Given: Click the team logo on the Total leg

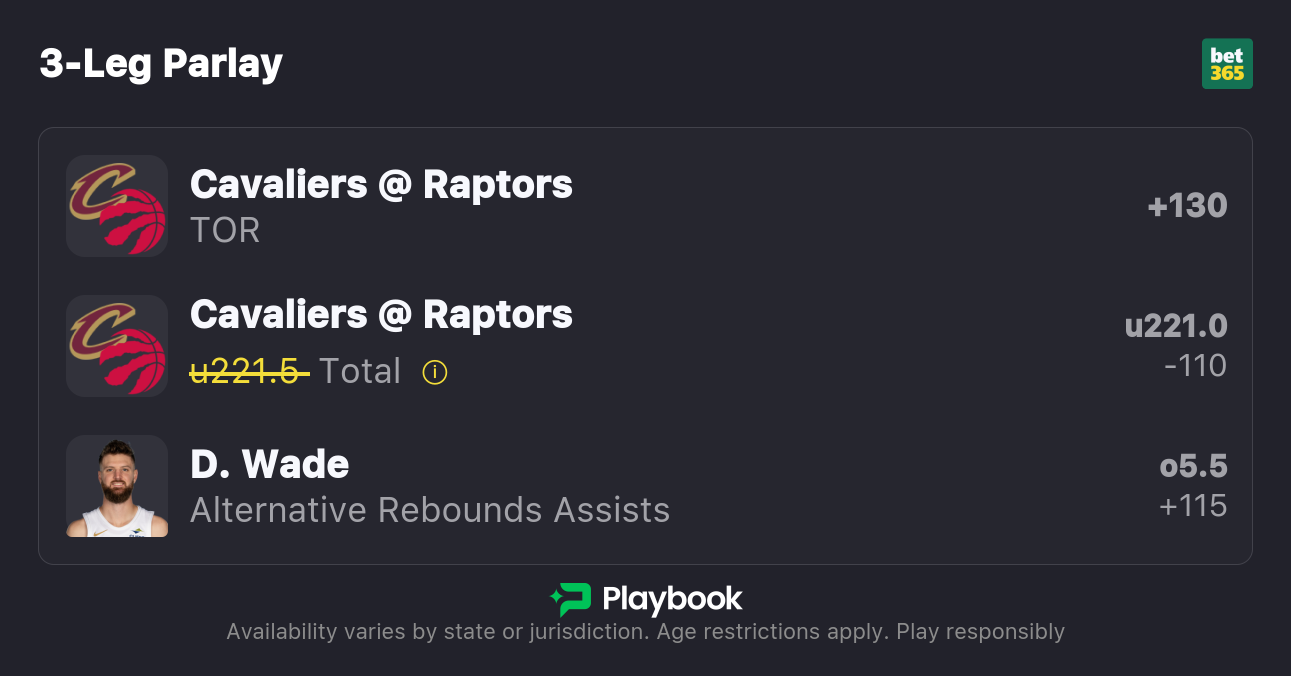Looking at the screenshot, I should coord(117,346).
